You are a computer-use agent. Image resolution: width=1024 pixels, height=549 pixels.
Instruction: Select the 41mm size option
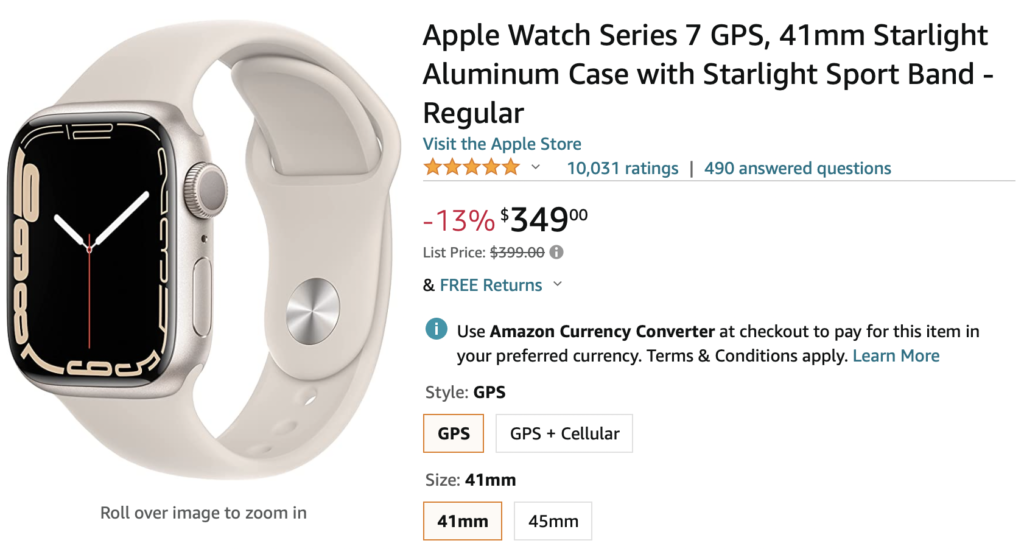463,521
